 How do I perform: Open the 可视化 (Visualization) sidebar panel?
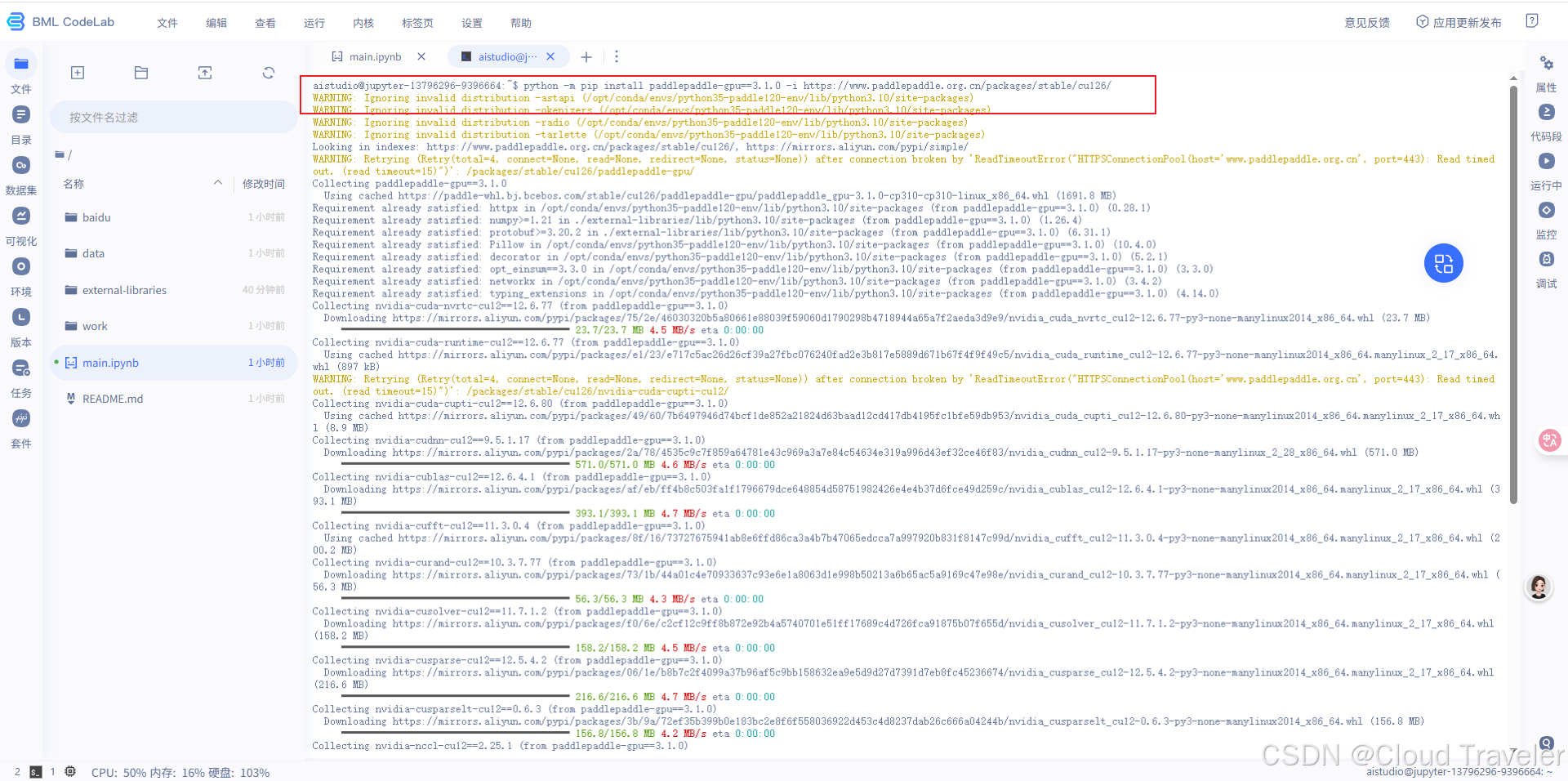pyautogui.click(x=21, y=216)
